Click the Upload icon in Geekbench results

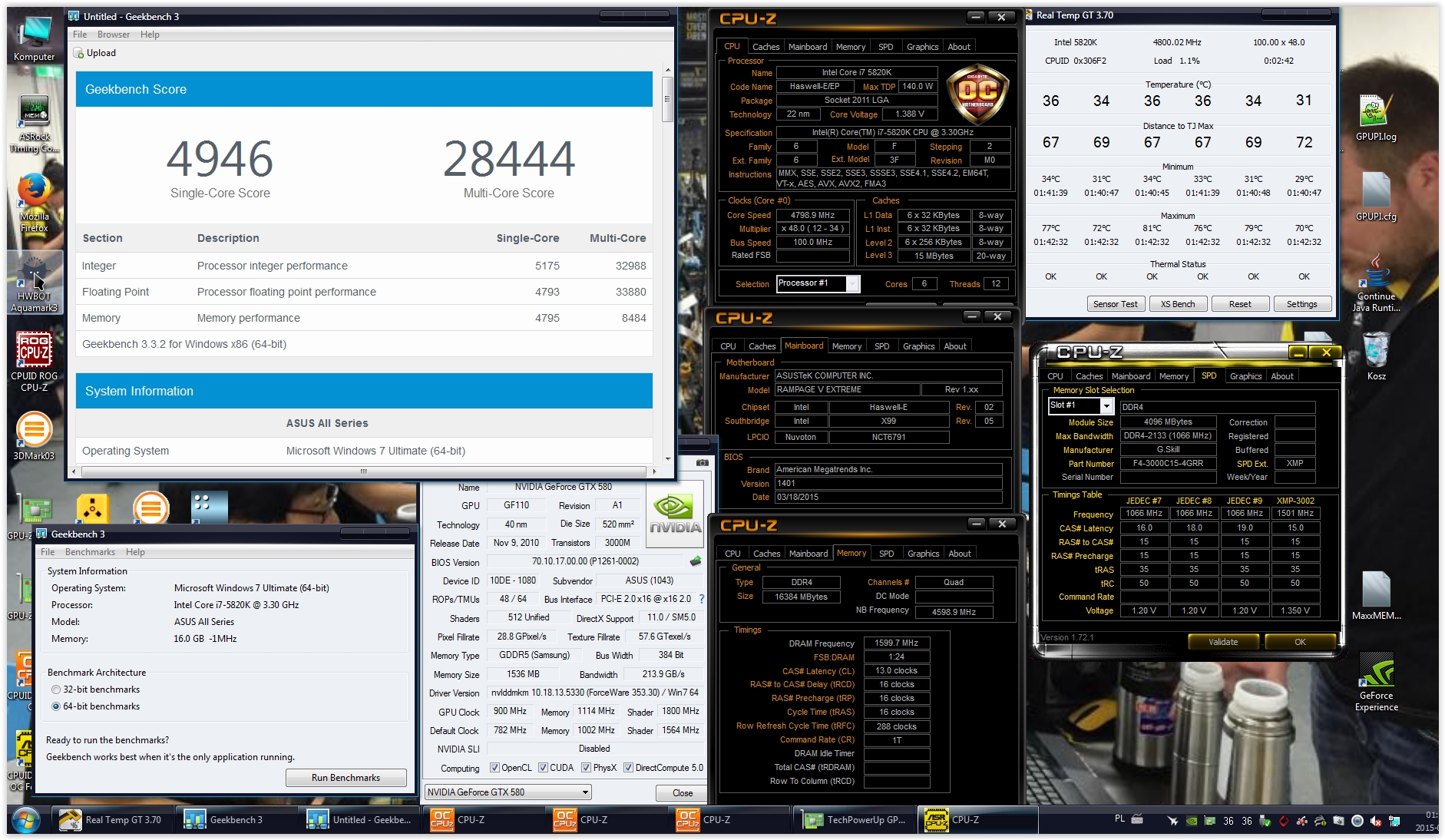[x=78, y=53]
